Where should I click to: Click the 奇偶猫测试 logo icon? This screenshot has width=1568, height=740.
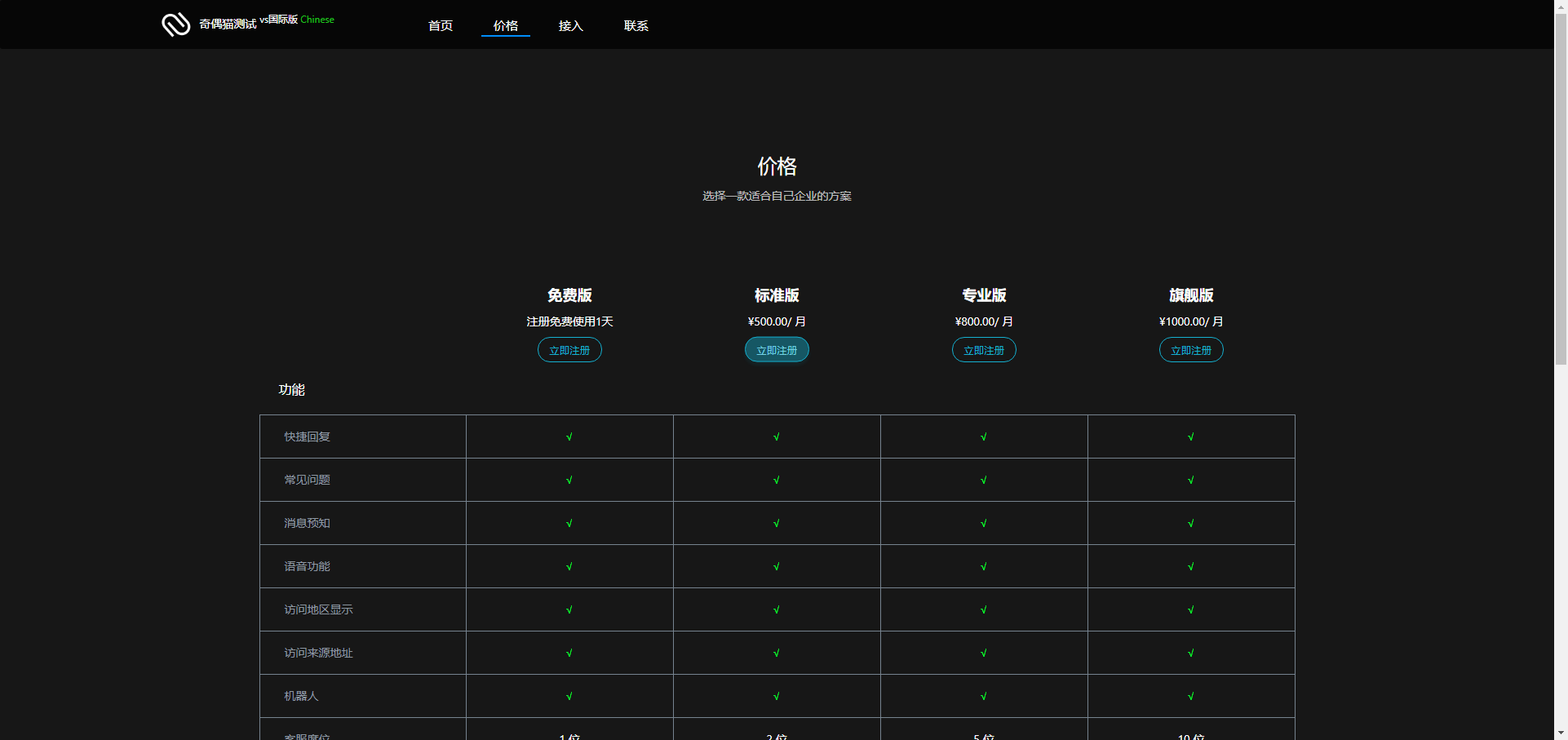pos(175,24)
